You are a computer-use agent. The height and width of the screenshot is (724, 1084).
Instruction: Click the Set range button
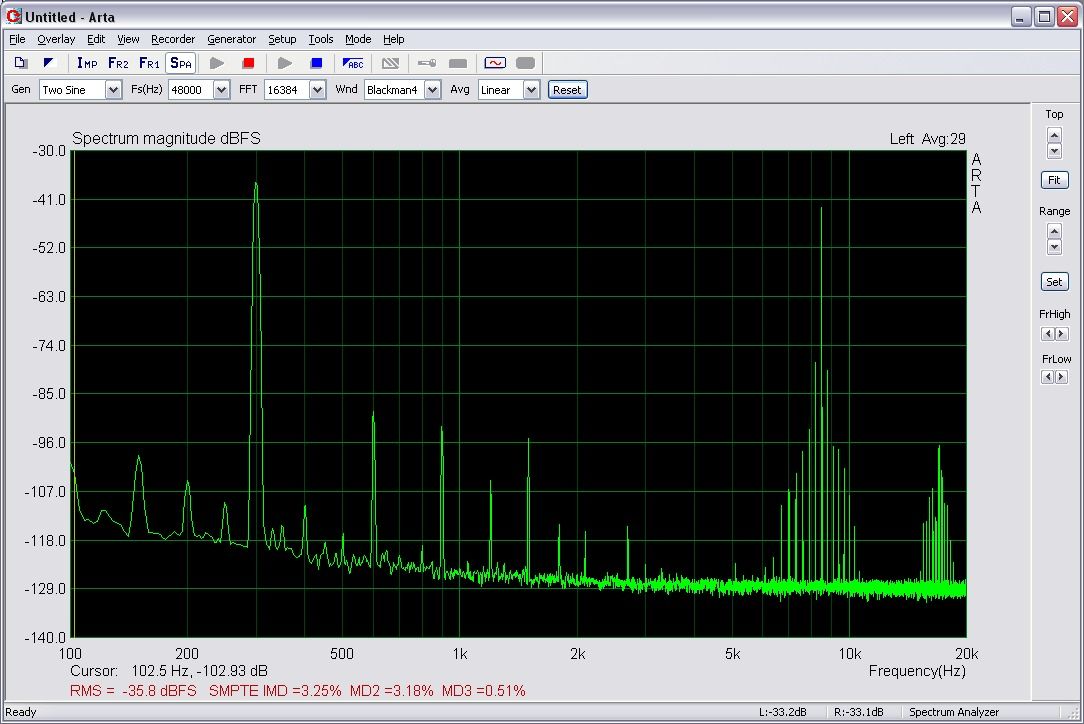[x=1054, y=282]
